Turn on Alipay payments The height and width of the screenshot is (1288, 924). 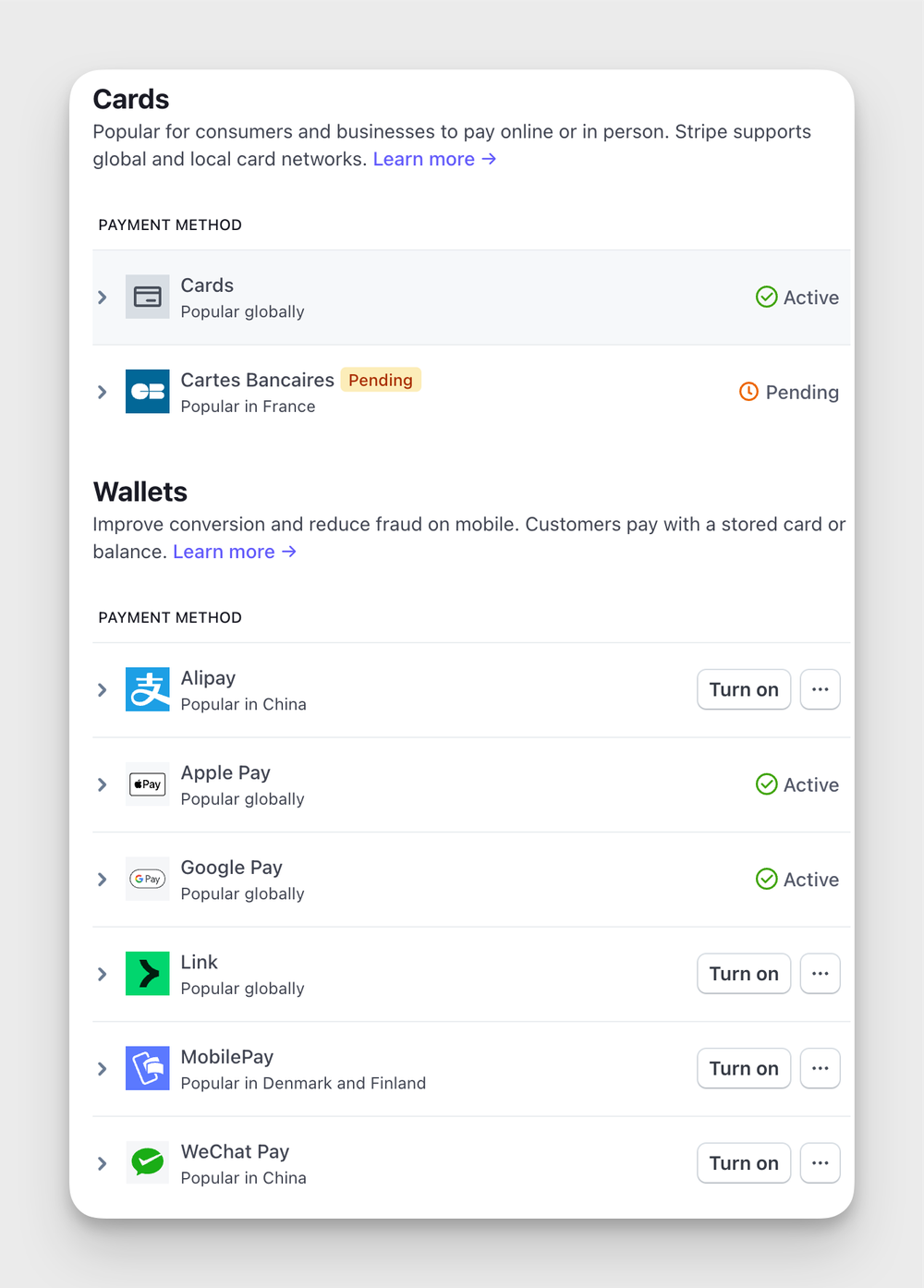tap(743, 689)
